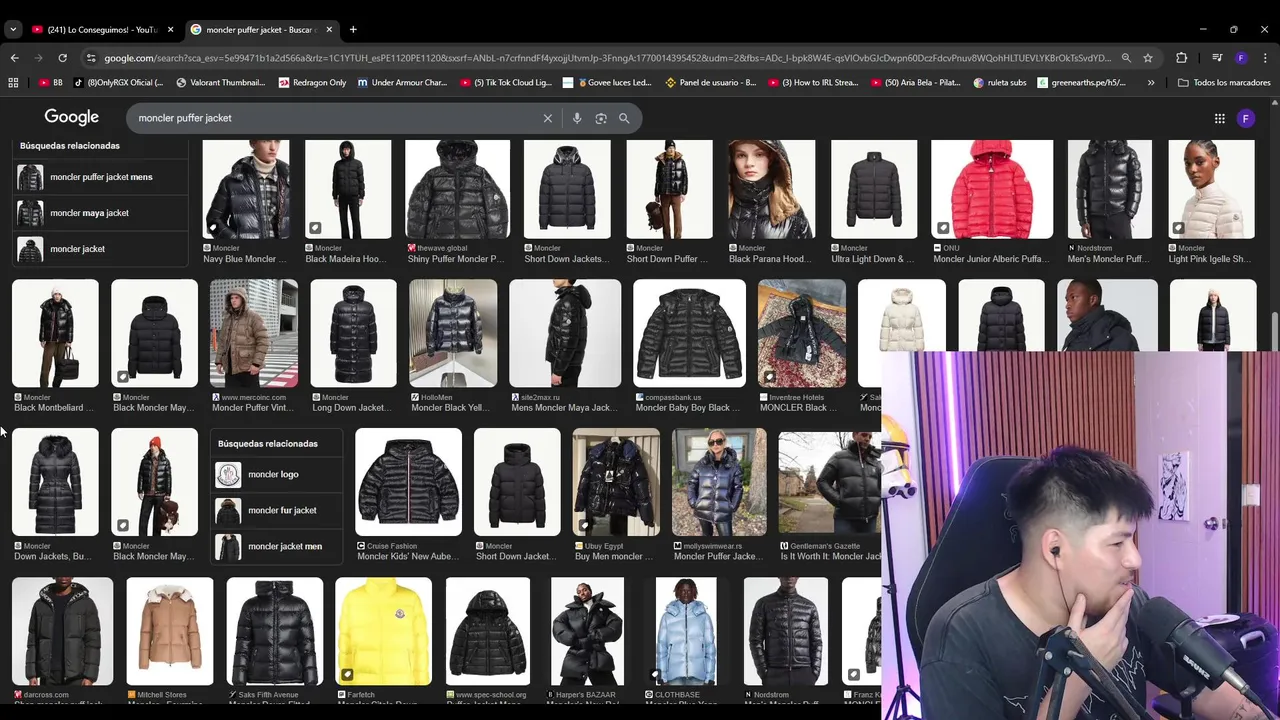1280x720 pixels.
Task: Open the Redragon Only bookmark
Action: click(312, 83)
